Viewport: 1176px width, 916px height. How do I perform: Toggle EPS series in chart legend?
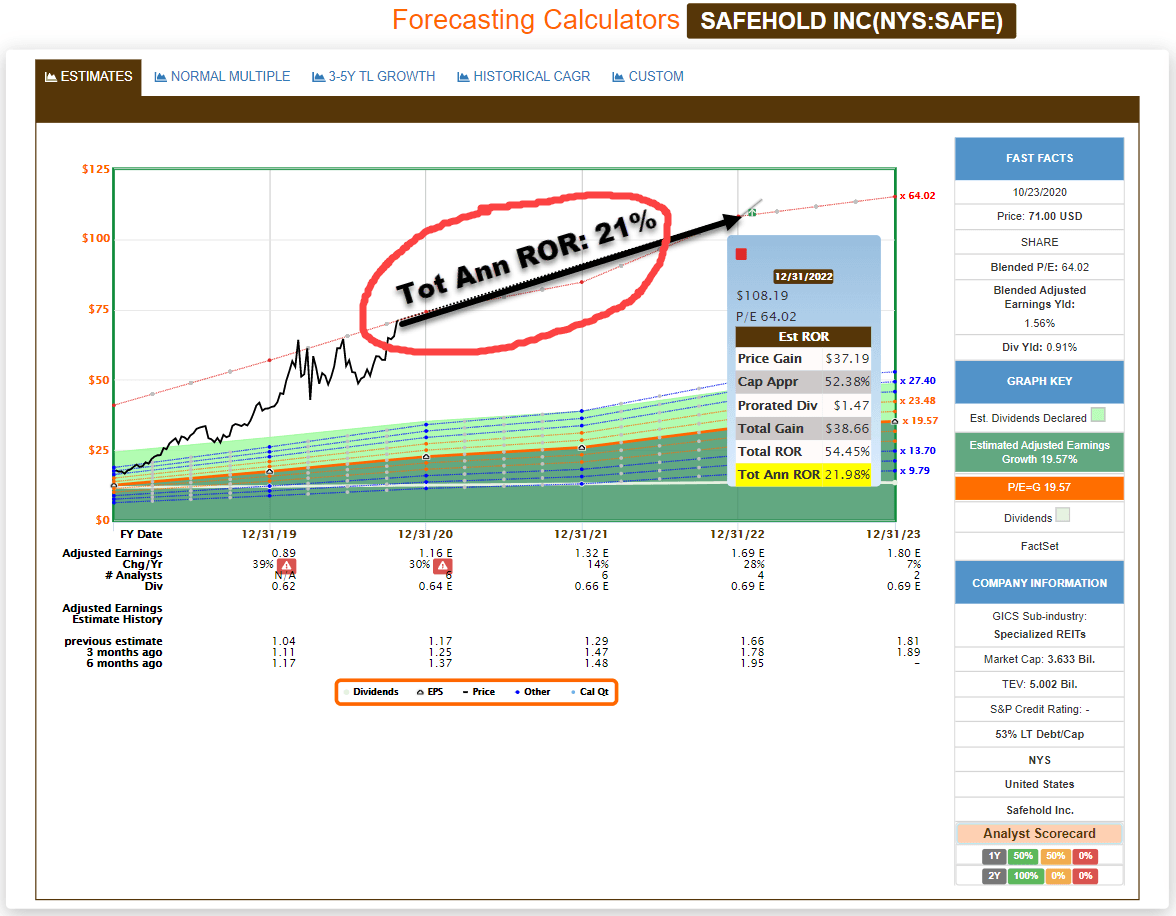430,692
